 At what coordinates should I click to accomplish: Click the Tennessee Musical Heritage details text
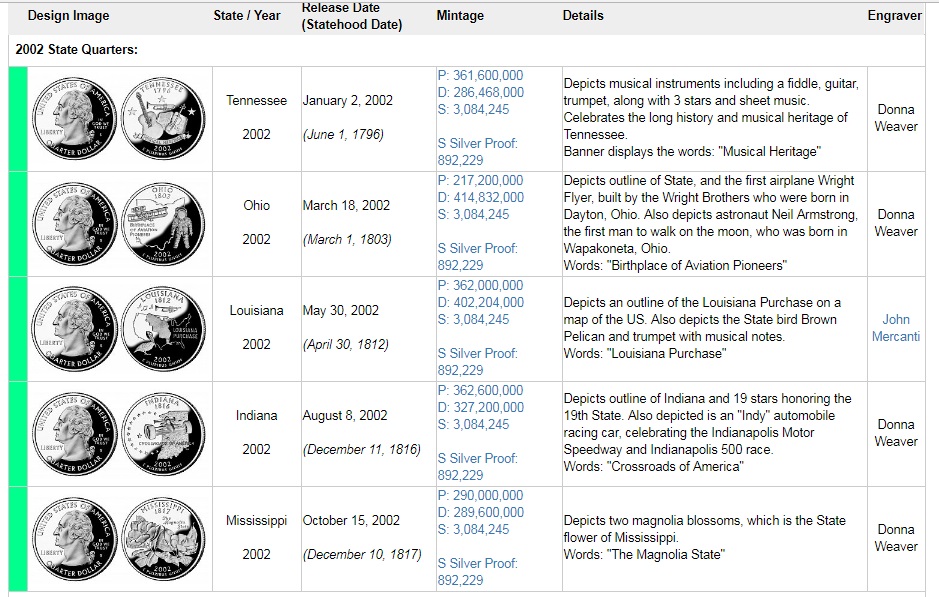[x=711, y=117]
